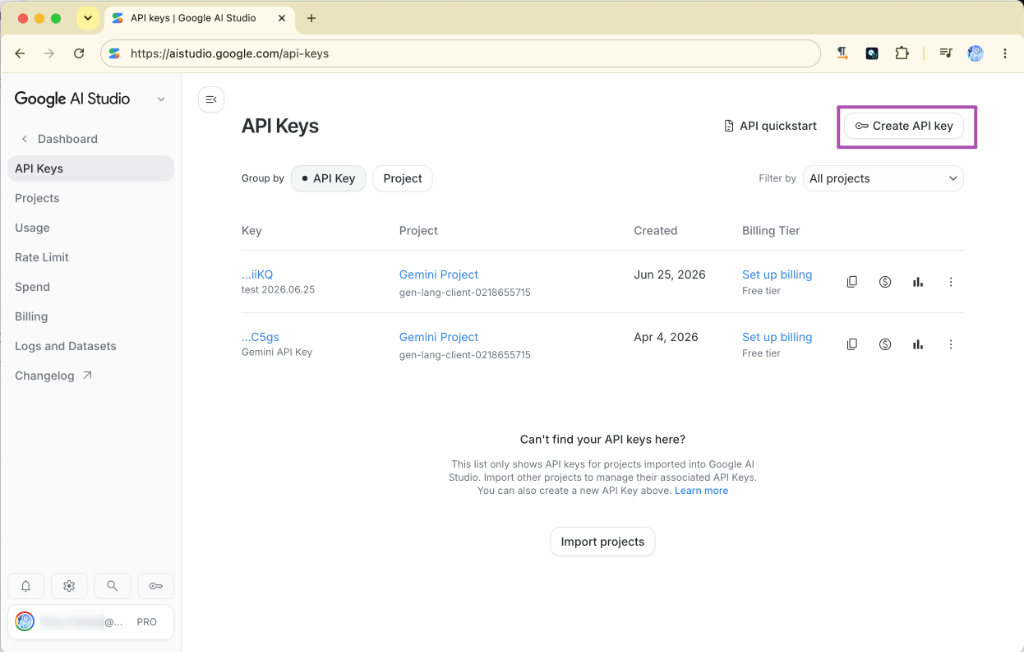Group the list by API Key

click(328, 178)
